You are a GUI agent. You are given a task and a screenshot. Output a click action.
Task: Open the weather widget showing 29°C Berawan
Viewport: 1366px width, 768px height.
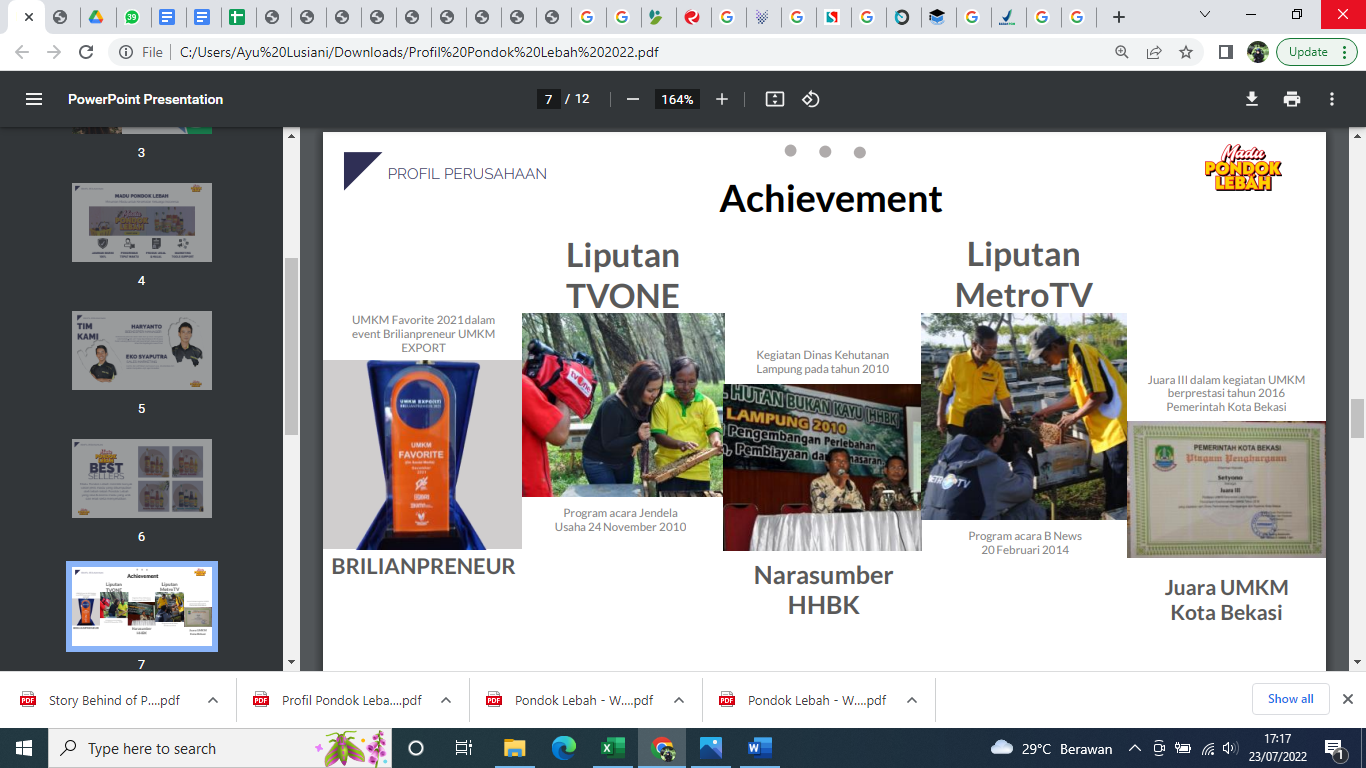1052,748
